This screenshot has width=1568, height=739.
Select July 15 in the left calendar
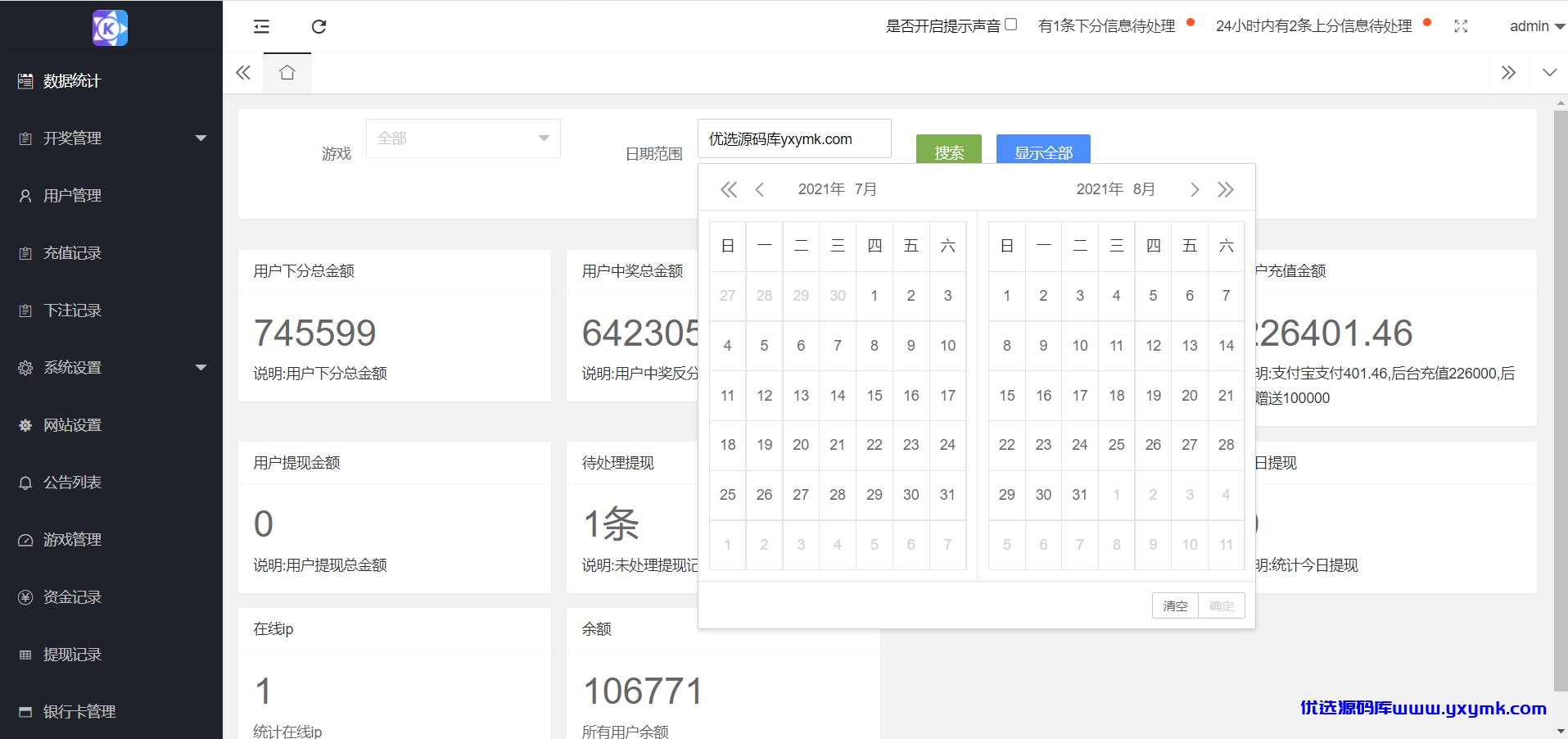874,396
